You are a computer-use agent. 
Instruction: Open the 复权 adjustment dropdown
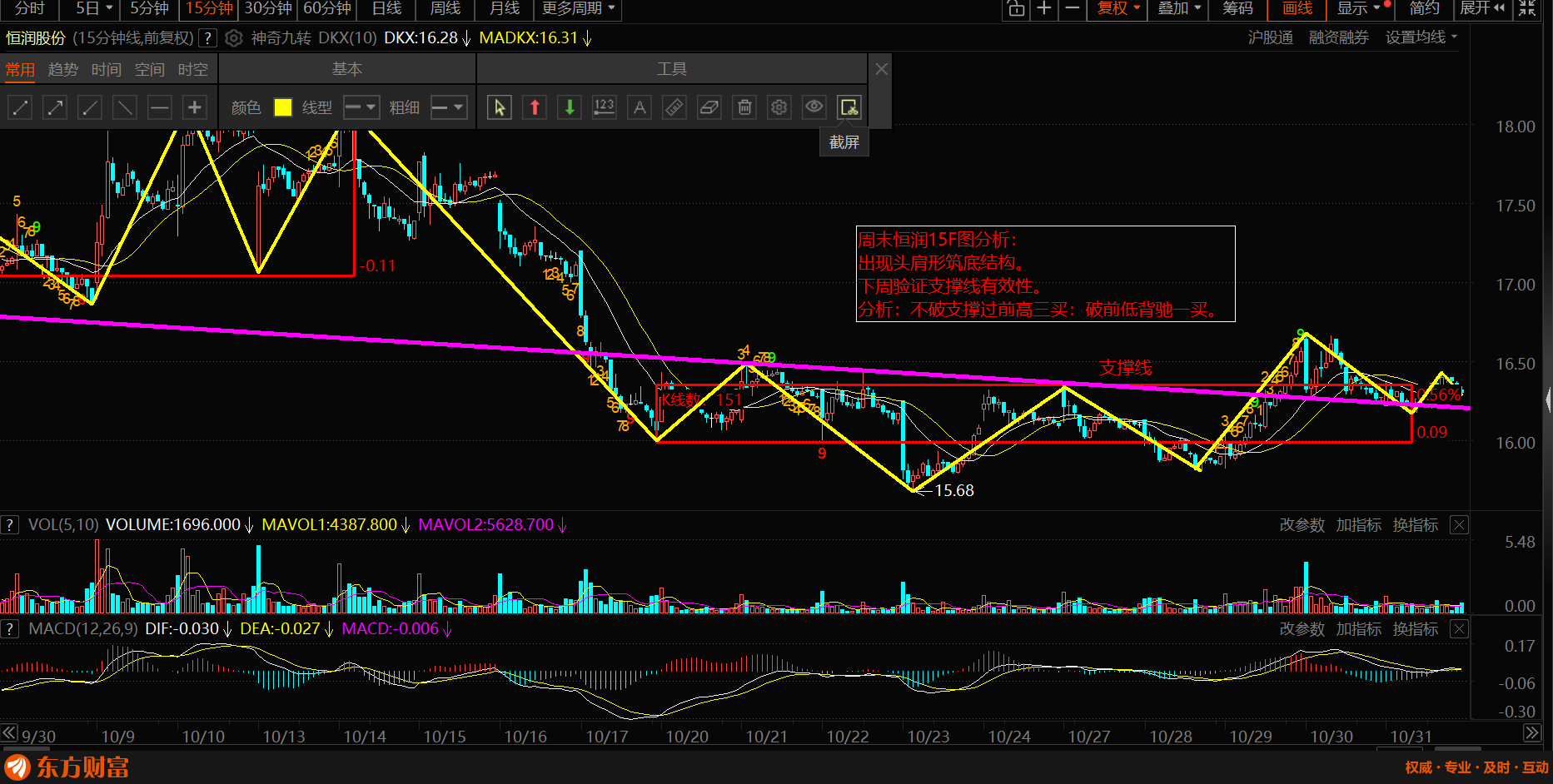1118,9
